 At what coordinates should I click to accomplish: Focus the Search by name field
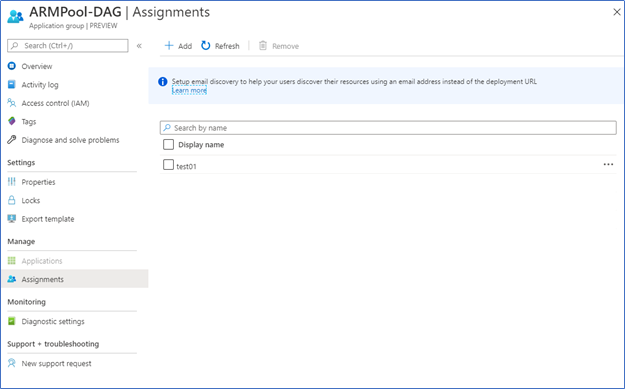click(388, 128)
